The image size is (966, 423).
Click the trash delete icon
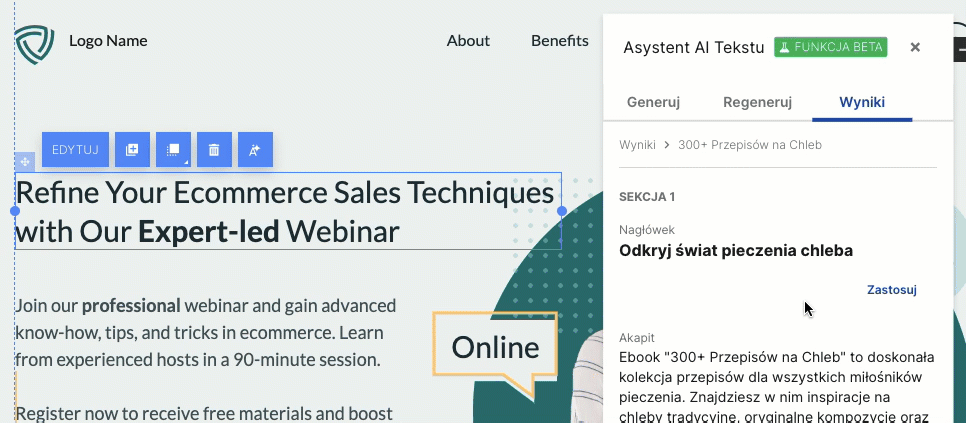point(214,150)
